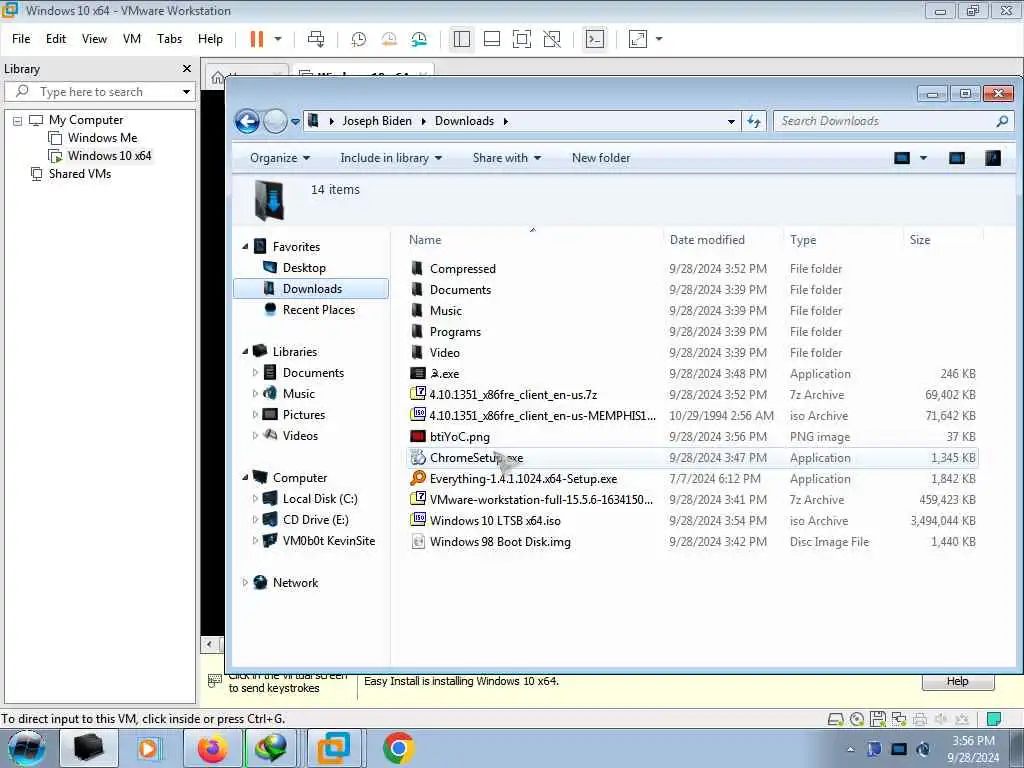Screen dimensions: 1024x768
Task: Open the File menu in VMware
Action: coord(21,39)
